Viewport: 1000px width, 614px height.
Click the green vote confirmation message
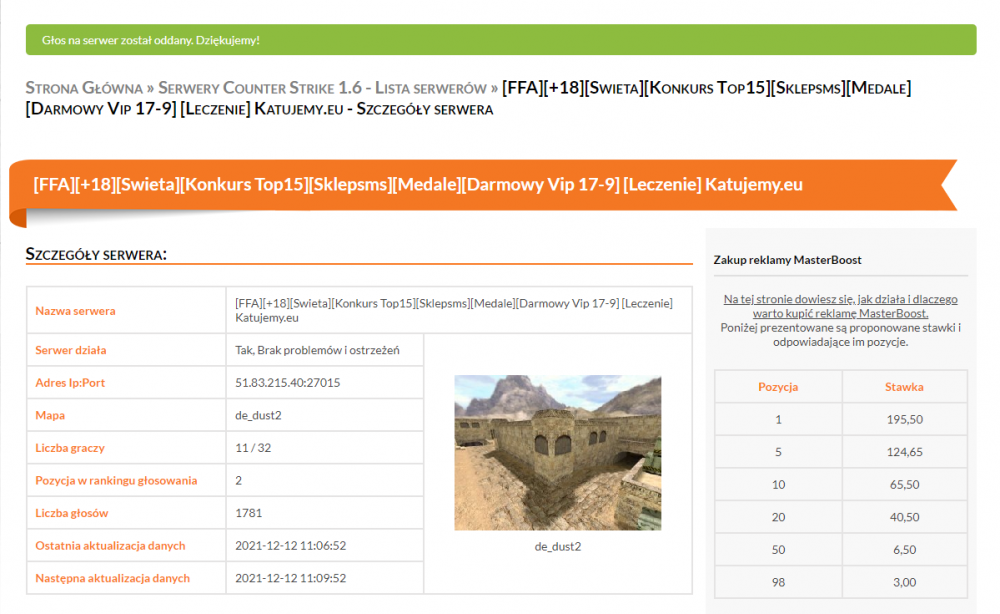[x=501, y=40]
